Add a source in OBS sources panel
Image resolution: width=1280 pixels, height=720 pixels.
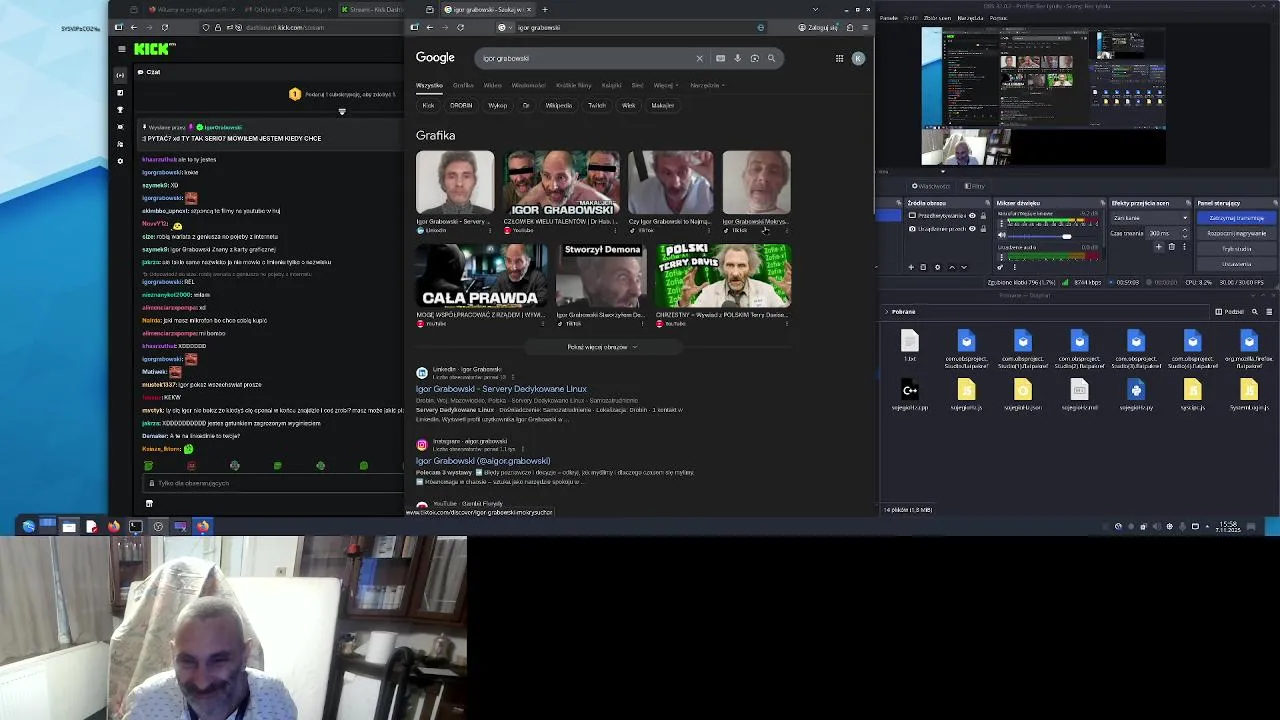point(910,267)
